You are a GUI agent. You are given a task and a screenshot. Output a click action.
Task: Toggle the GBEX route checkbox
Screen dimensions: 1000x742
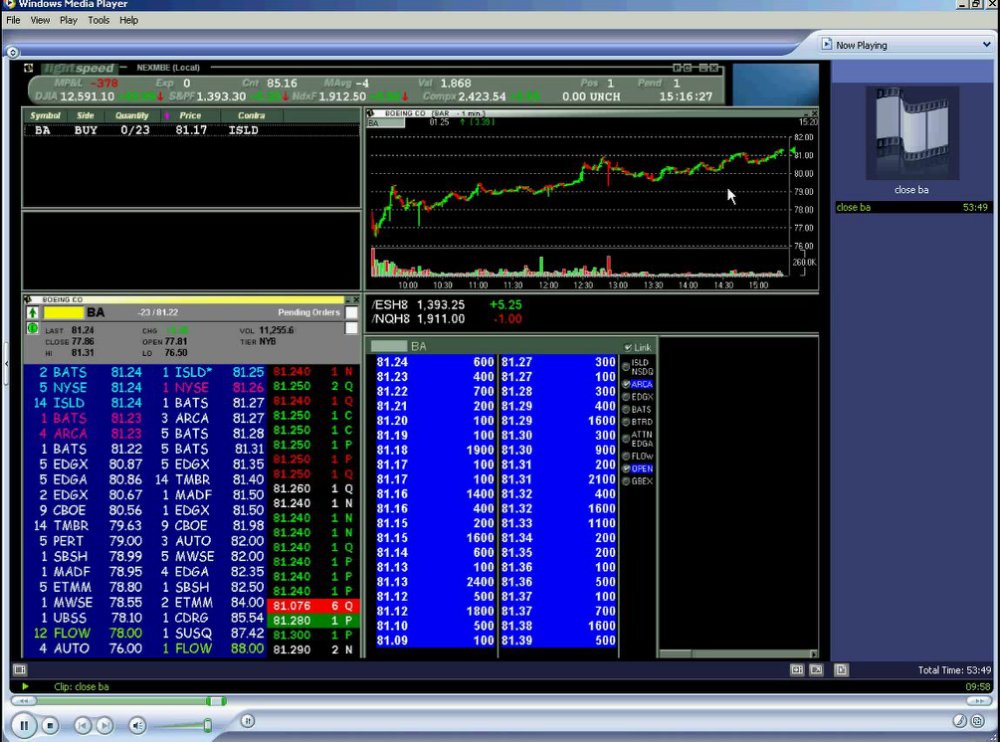click(626, 481)
